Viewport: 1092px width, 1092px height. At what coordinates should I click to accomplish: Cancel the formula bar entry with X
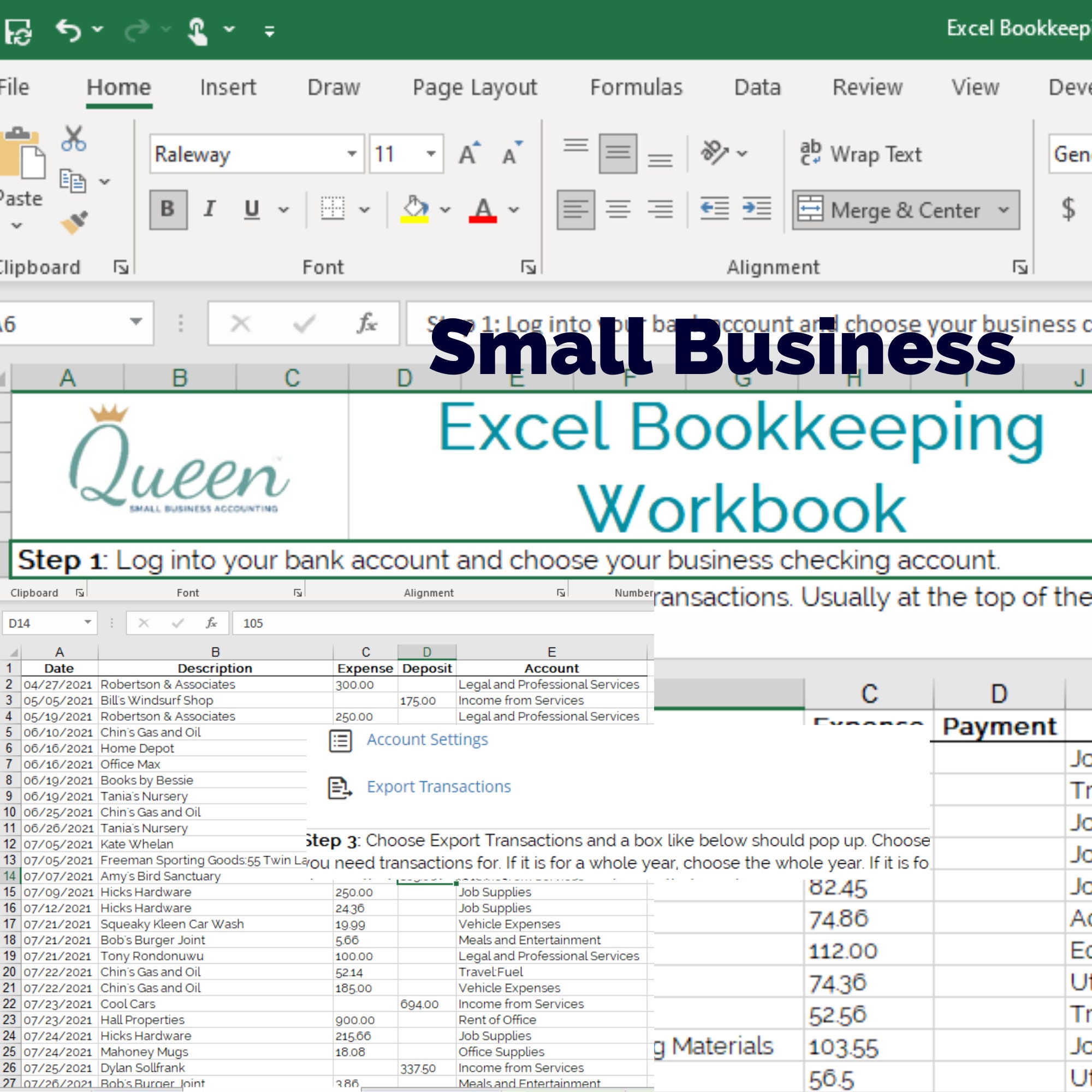pyautogui.click(x=241, y=324)
